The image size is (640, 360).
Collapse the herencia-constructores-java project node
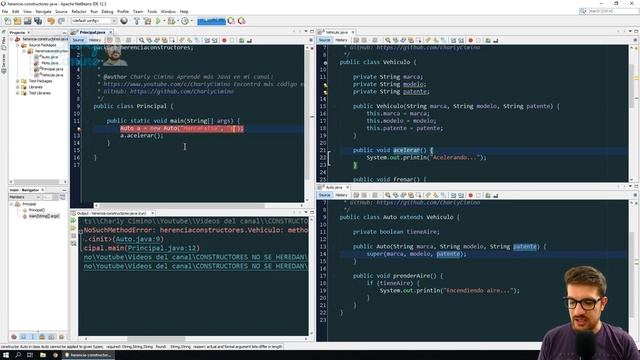(11, 39)
